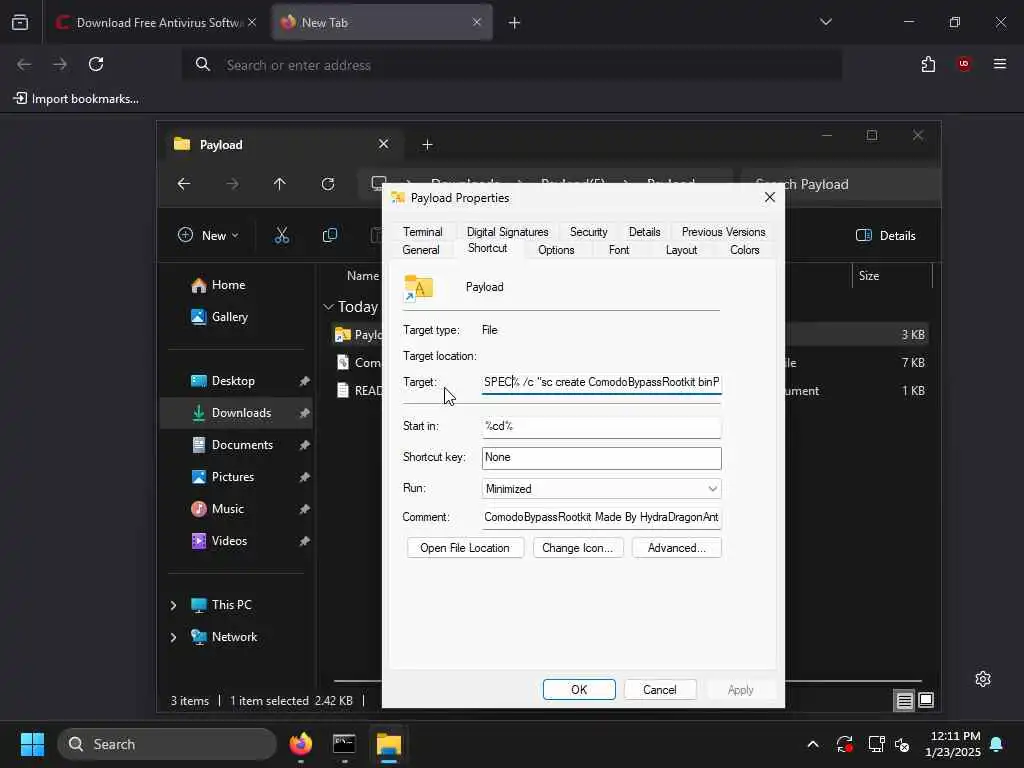Click Open File Location button
The width and height of the screenshot is (1024, 768).
tap(465, 548)
